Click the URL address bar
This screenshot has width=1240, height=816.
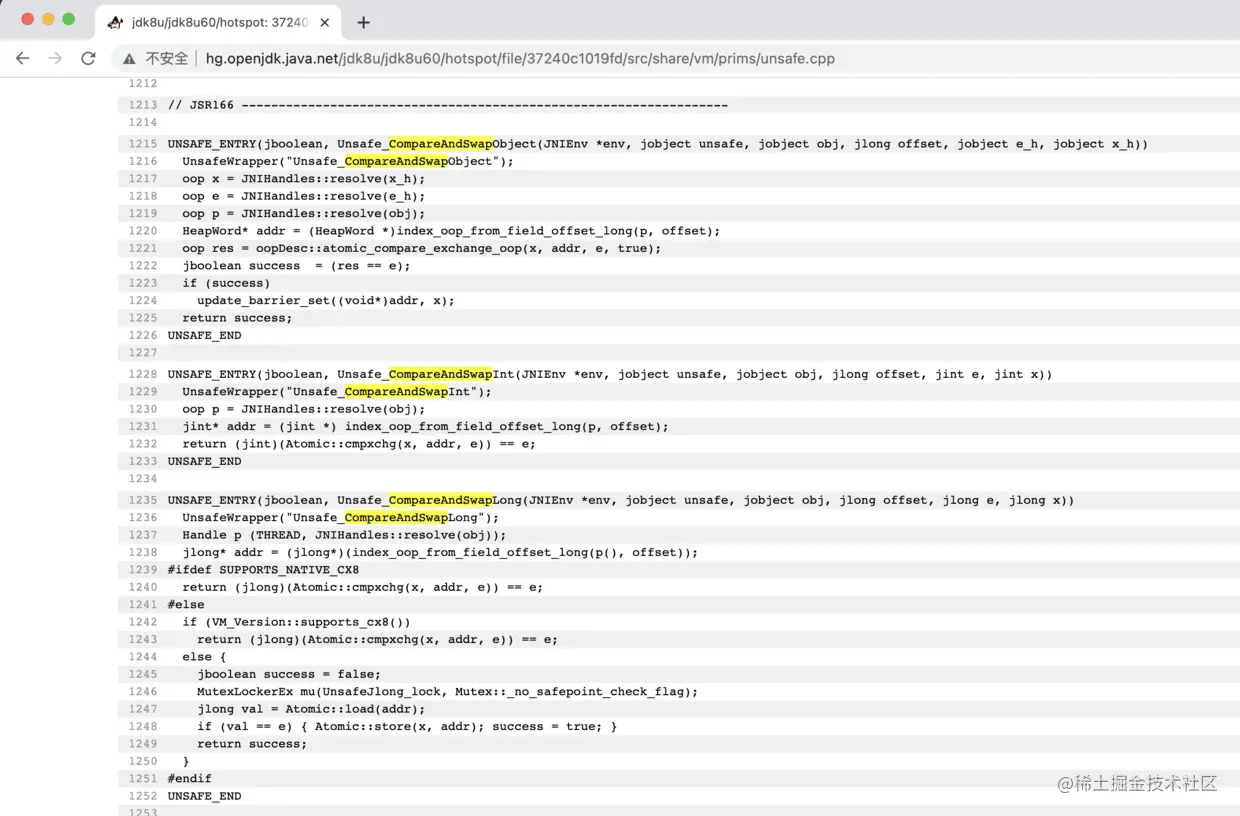[x=520, y=58]
